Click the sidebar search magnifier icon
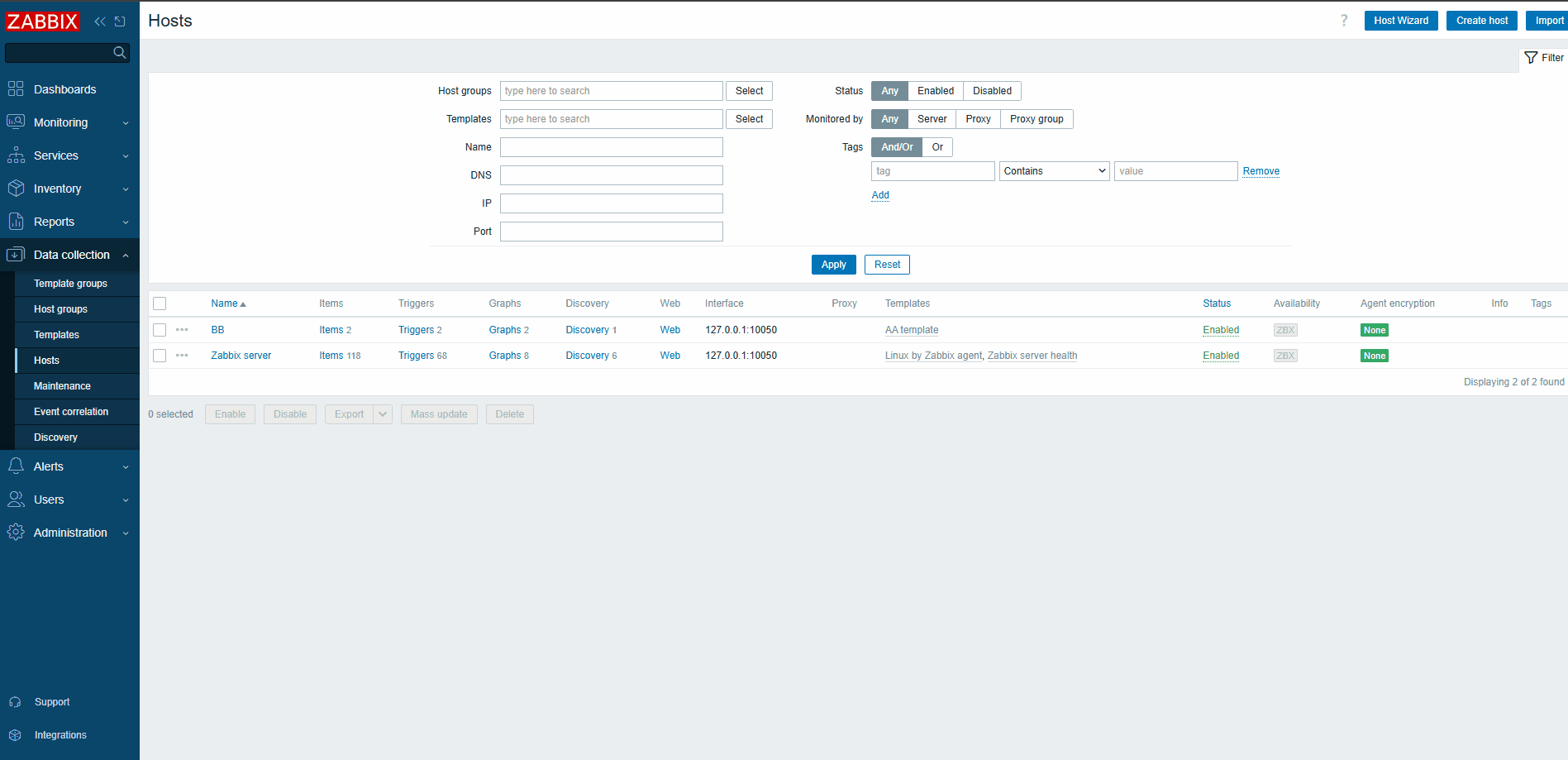 [x=120, y=53]
